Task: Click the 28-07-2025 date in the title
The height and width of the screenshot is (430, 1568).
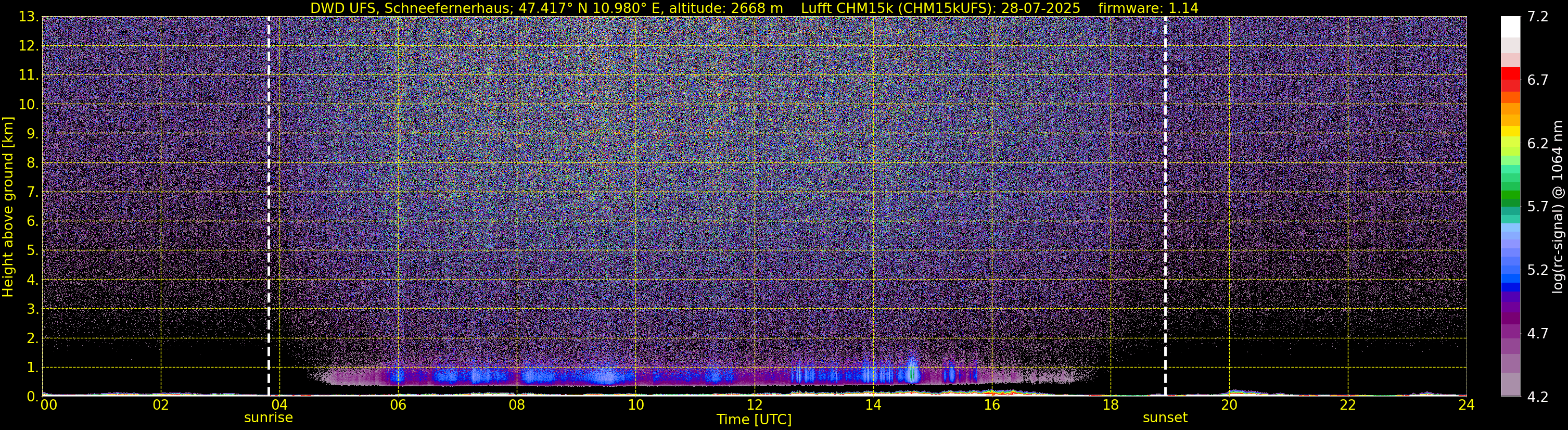Action: (1041, 8)
